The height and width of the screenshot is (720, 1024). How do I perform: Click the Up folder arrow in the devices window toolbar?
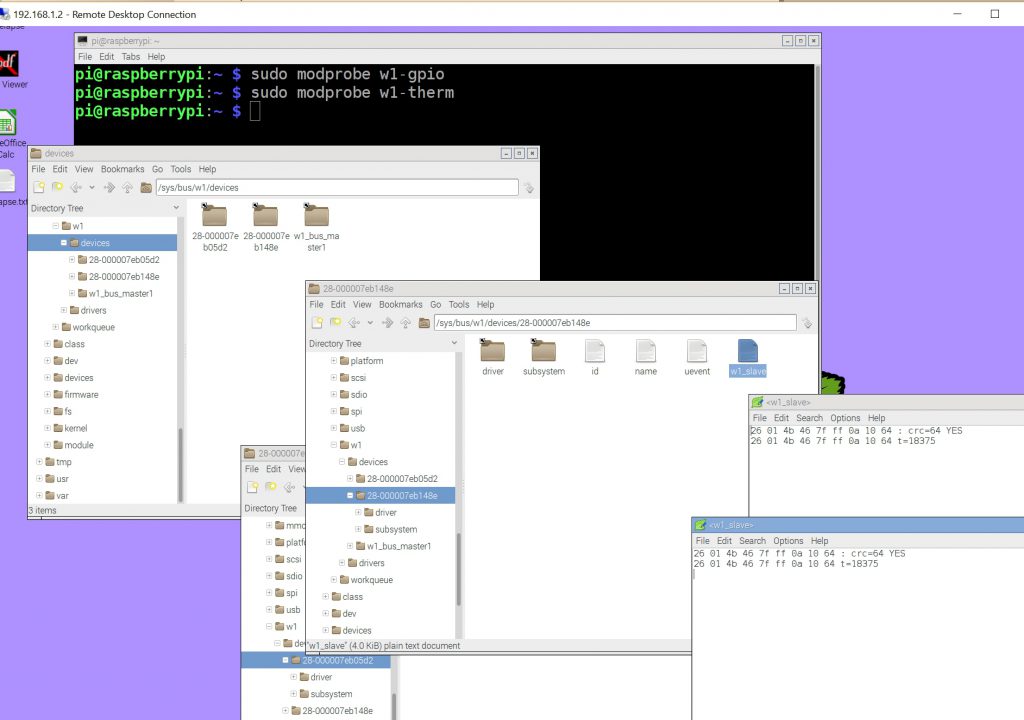click(128, 187)
